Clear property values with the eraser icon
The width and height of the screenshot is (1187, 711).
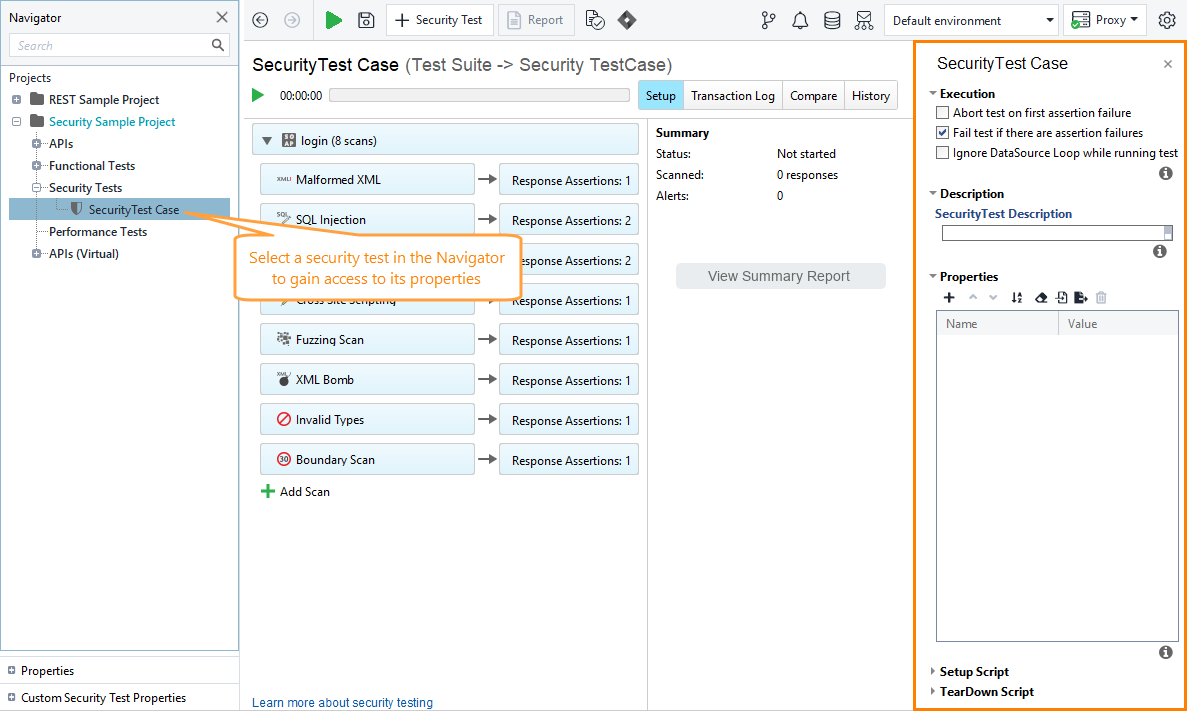click(x=1041, y=297)
